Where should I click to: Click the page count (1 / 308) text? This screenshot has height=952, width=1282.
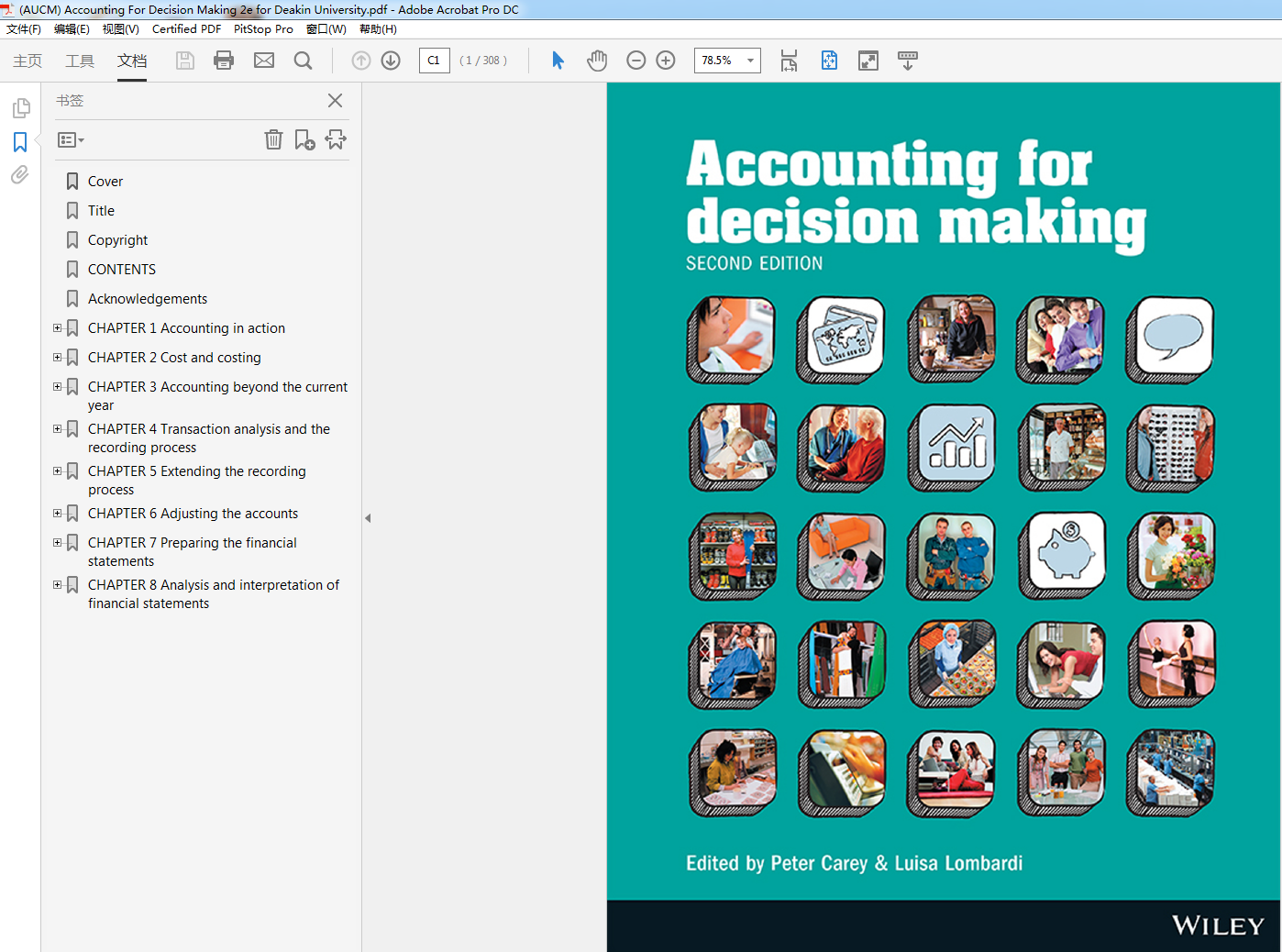(483, 61)
